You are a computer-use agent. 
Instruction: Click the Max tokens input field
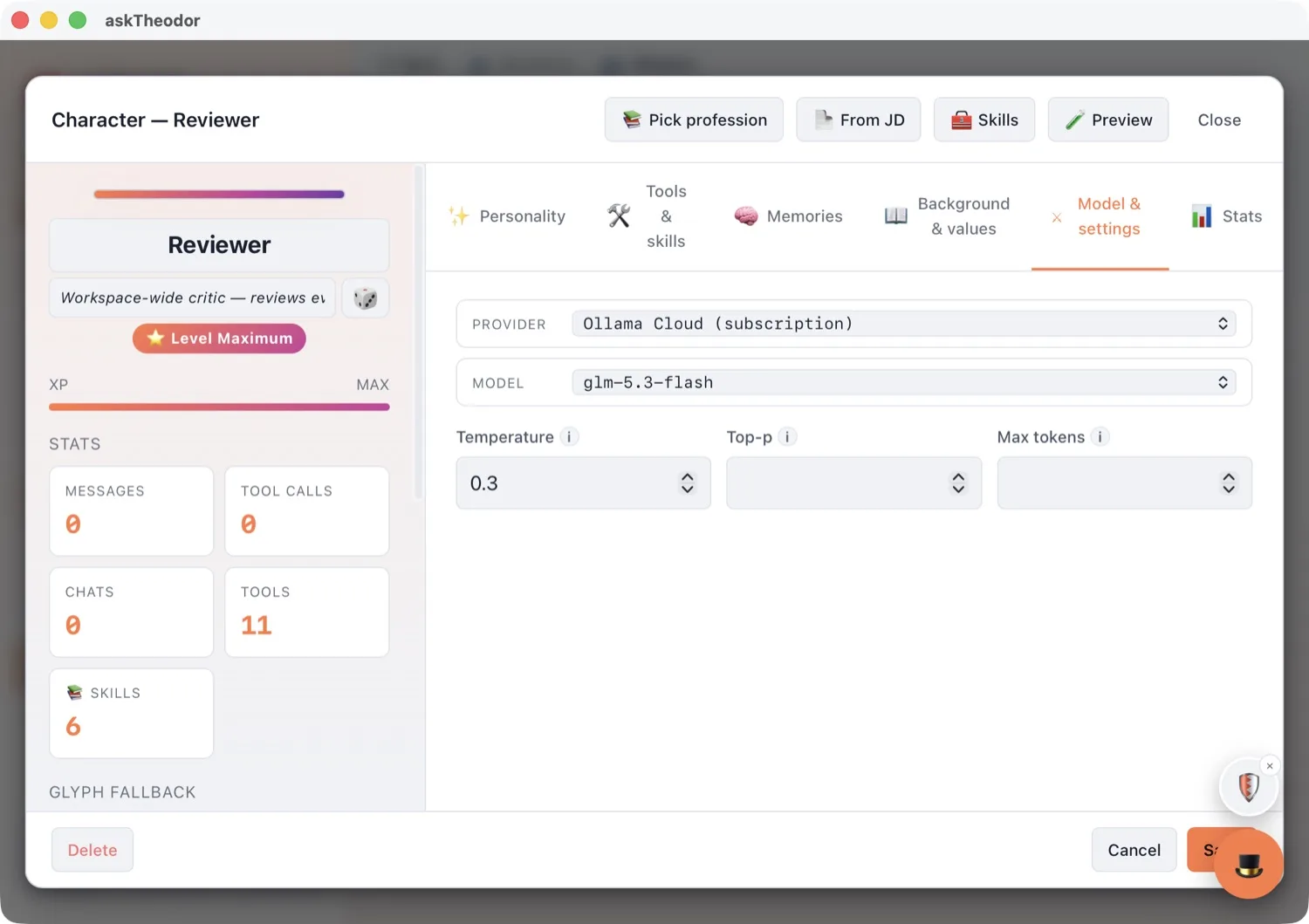tap(1124, 483)
